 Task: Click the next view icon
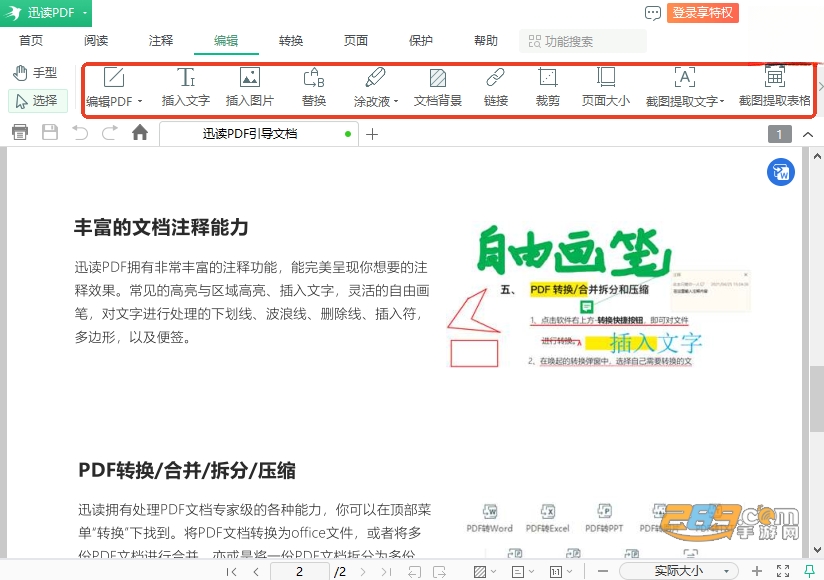point(439,572)
